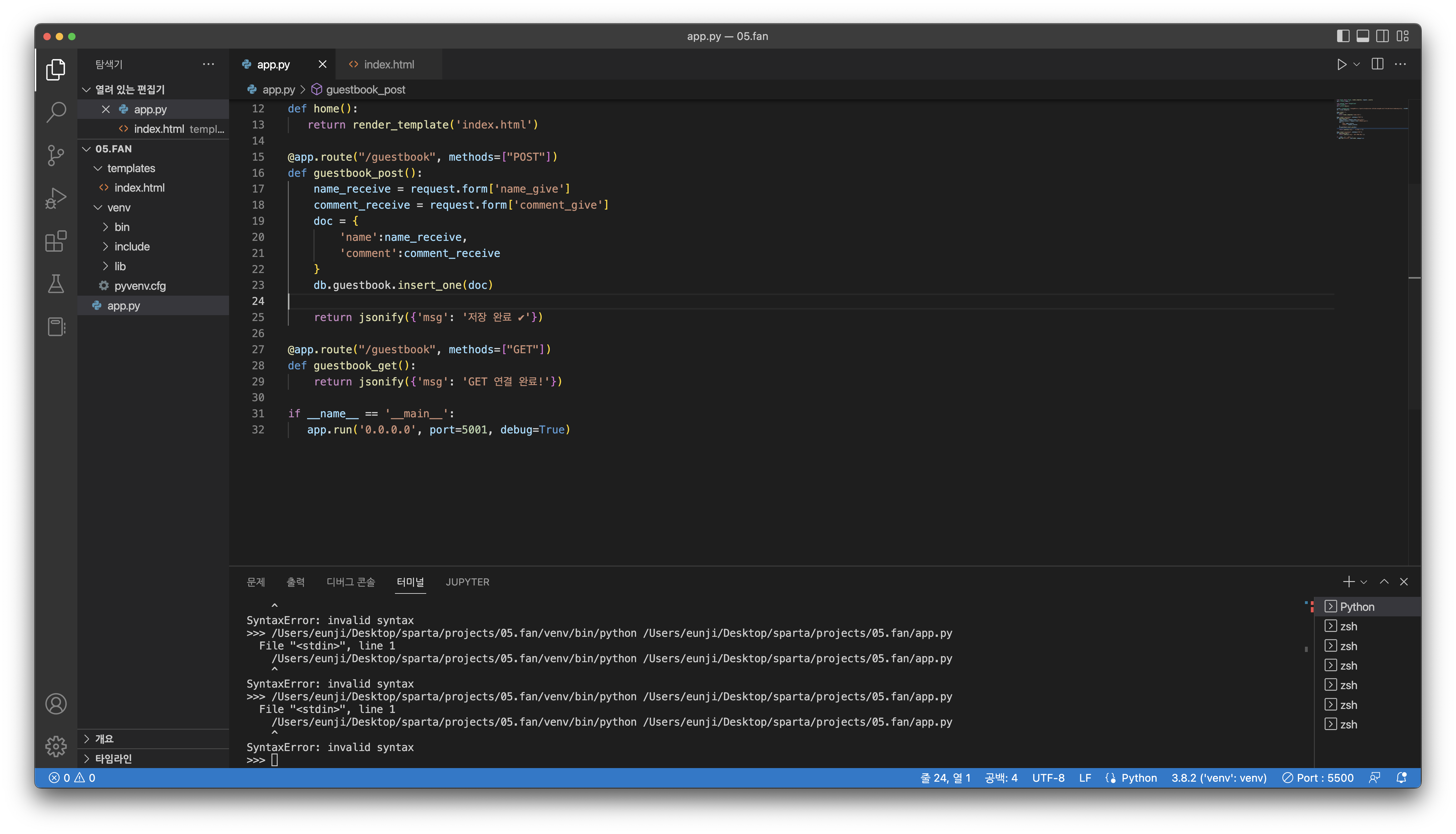Open the Search view in activity bar
The image size is (1456, 834).
[x=55, y=112]
